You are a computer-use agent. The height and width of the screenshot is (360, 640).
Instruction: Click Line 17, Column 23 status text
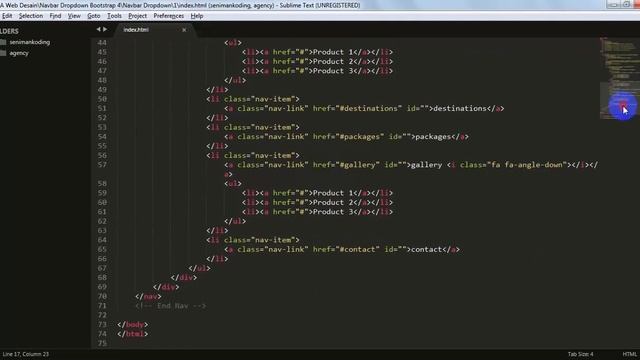25,354
